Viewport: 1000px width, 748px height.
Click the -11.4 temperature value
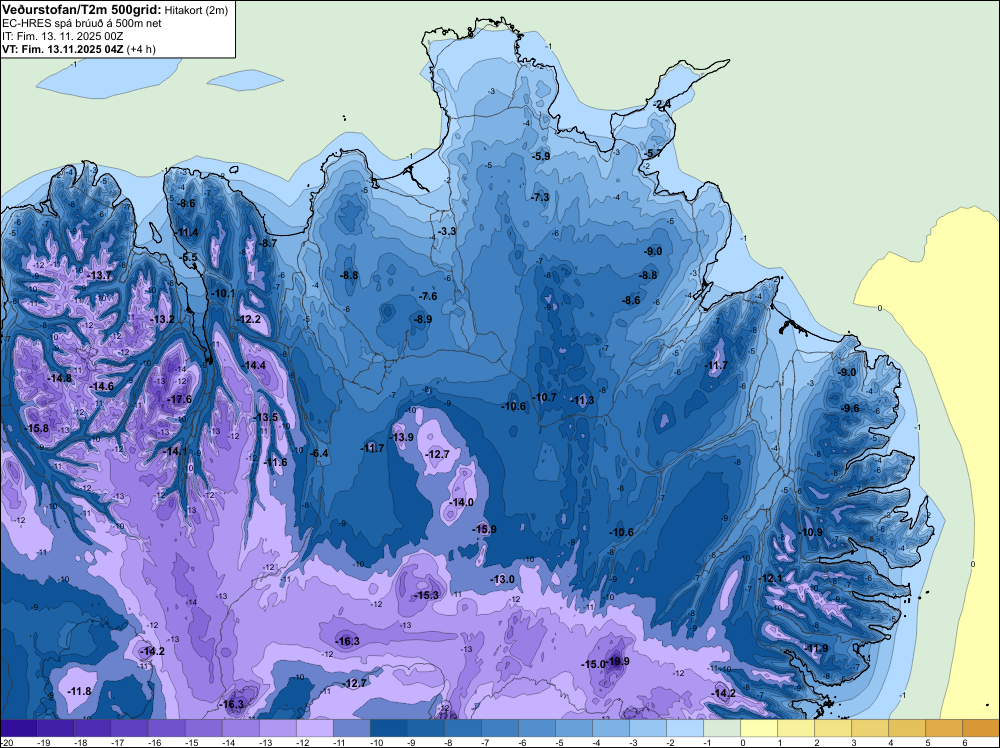point(187,232)
